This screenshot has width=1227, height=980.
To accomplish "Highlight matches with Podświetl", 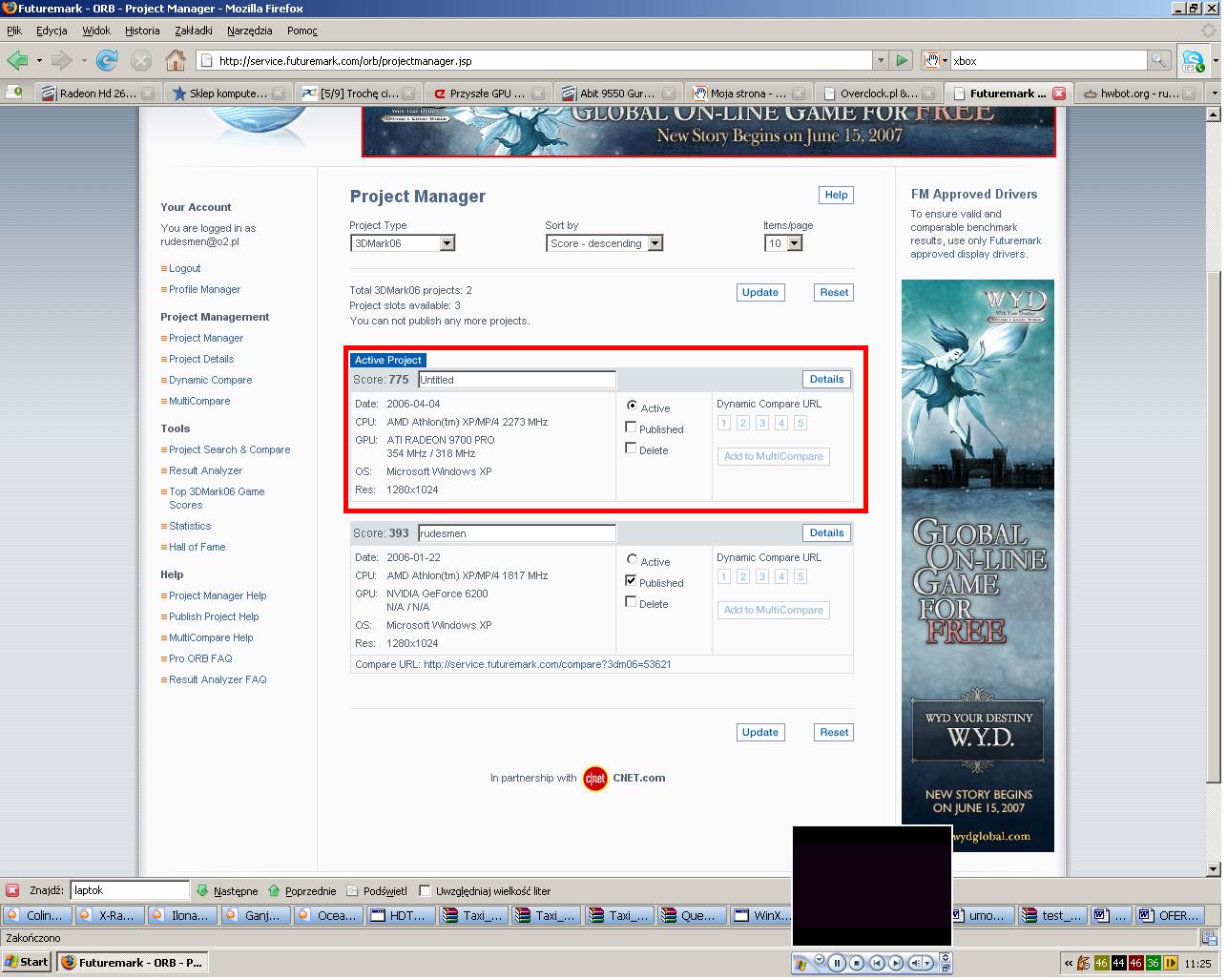I will click(377, 890).
